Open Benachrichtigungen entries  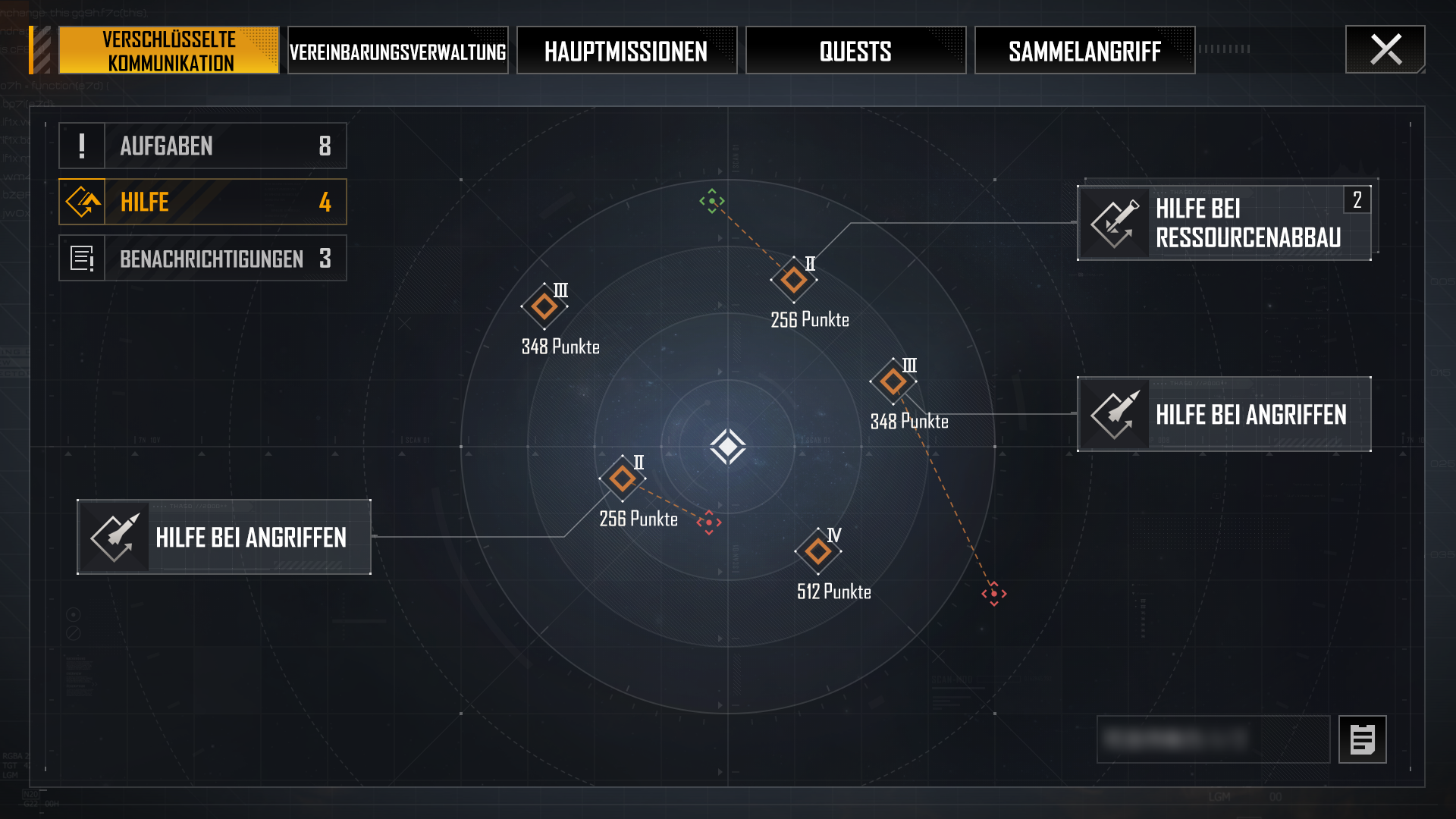(x=203, y=258)
